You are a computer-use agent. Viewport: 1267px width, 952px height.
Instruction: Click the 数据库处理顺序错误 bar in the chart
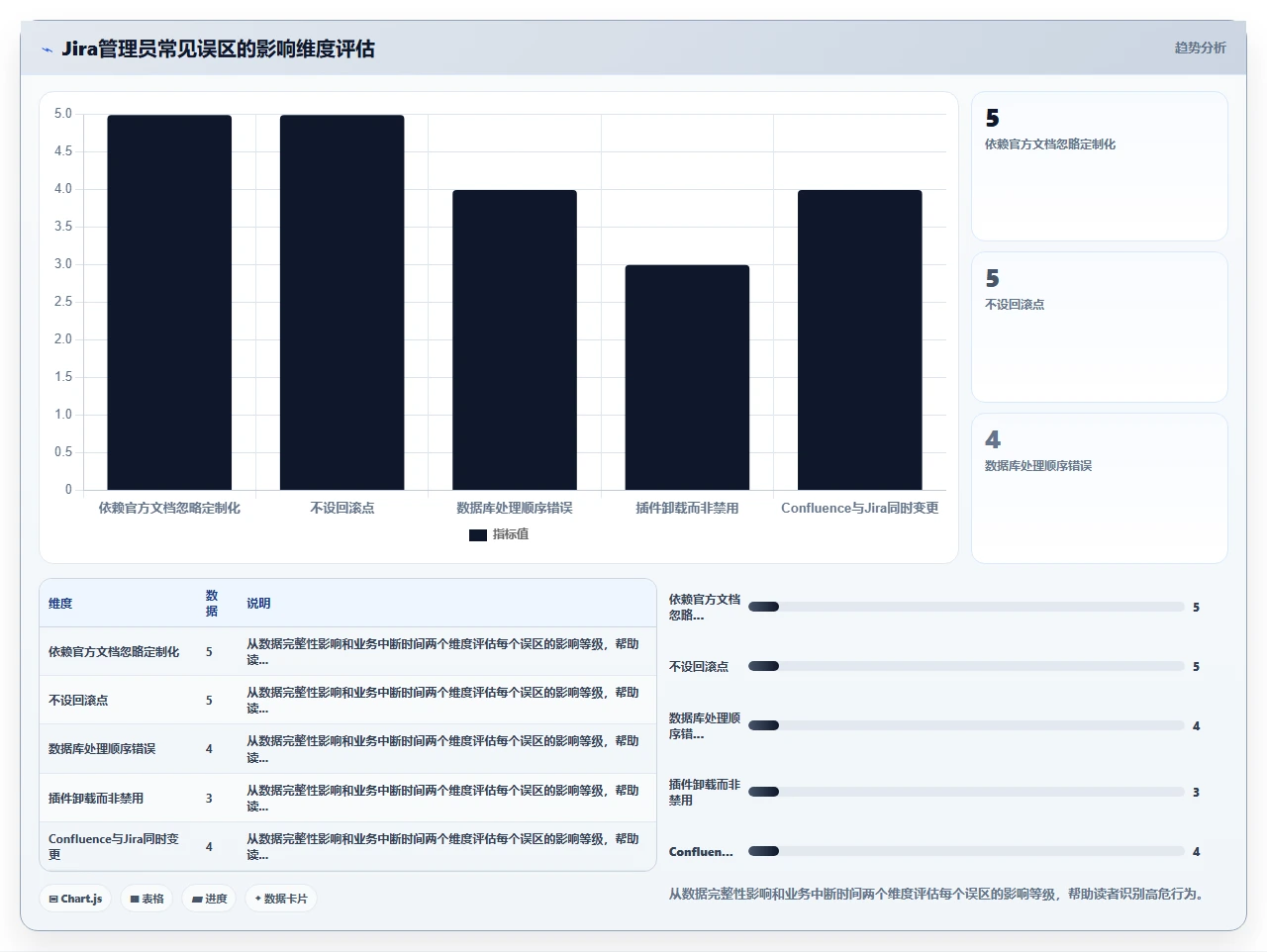[x=515, y=339]
